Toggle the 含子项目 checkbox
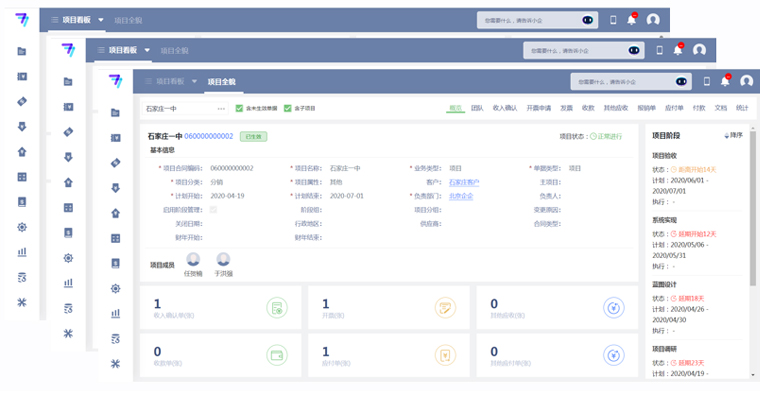760x400 pixels. pyautogui.click(x=288, y=108)
